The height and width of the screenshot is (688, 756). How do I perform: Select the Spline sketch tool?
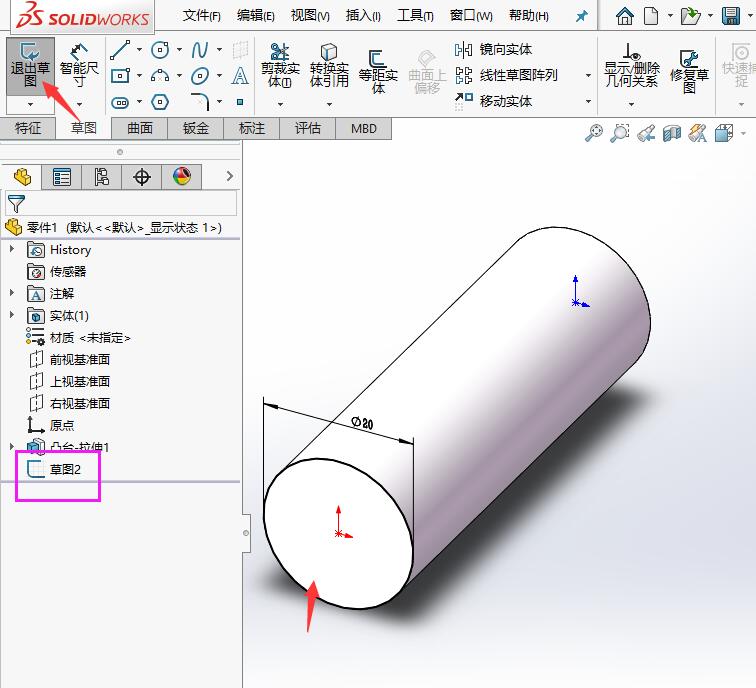200,50
